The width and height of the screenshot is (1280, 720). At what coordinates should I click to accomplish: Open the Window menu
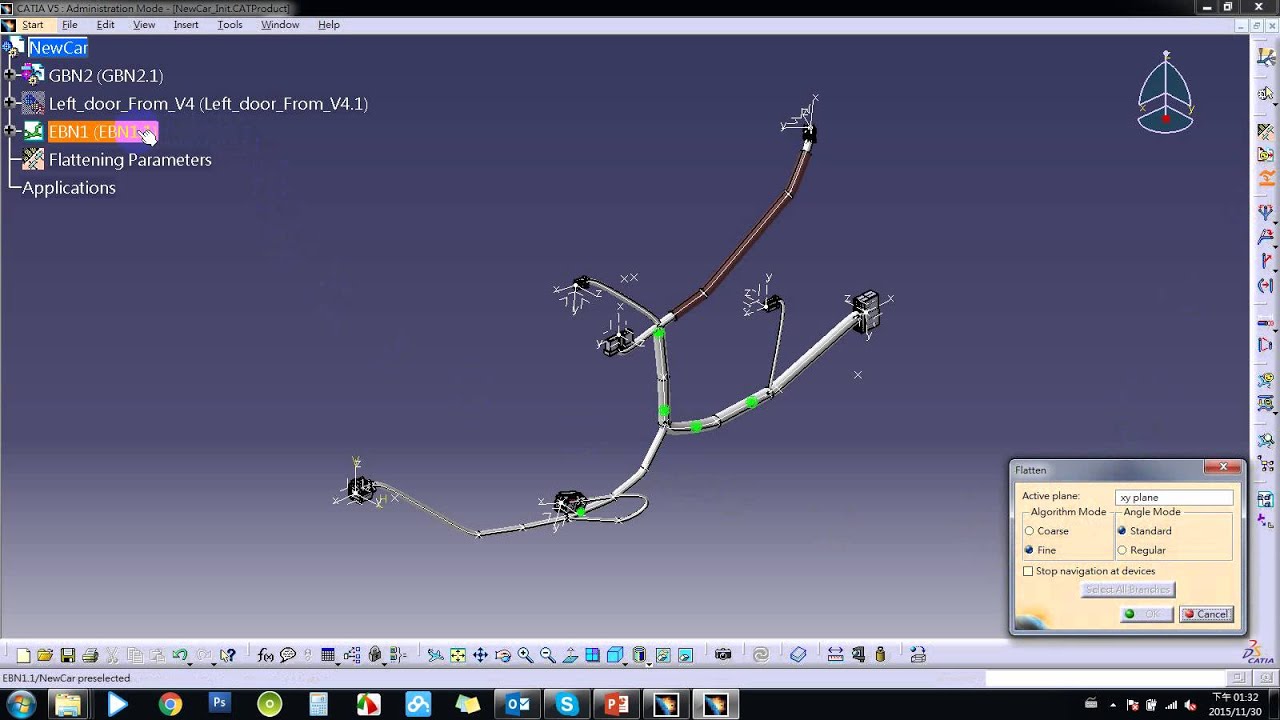280,24
